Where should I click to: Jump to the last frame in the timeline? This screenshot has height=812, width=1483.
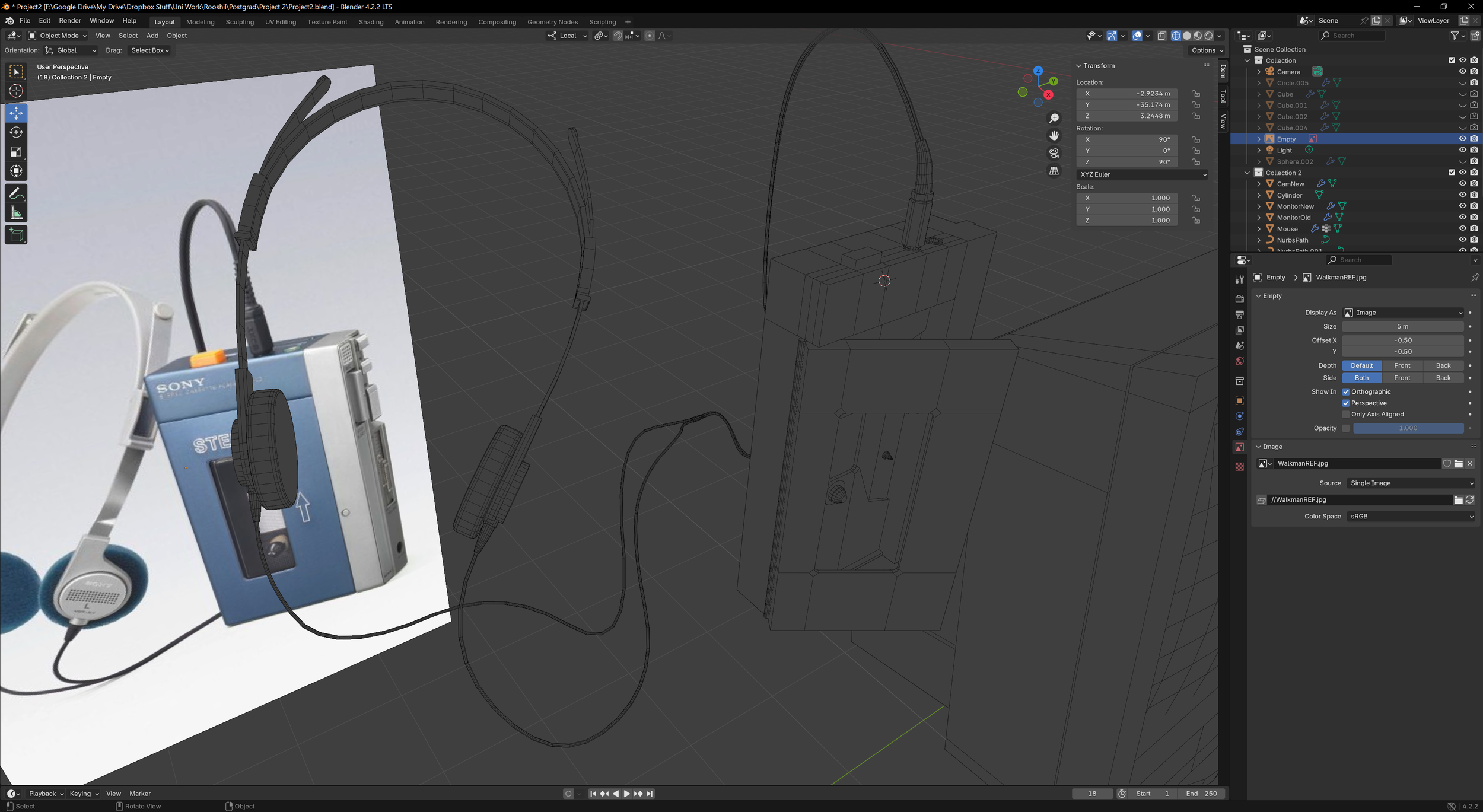click(x=650, y=793)
